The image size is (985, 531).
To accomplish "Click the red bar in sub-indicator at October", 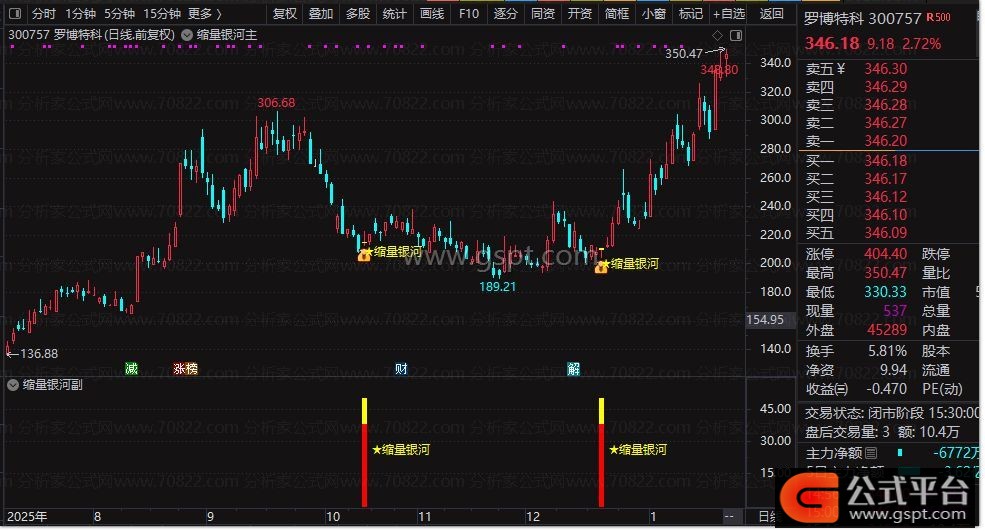I will tap(365, 465).
